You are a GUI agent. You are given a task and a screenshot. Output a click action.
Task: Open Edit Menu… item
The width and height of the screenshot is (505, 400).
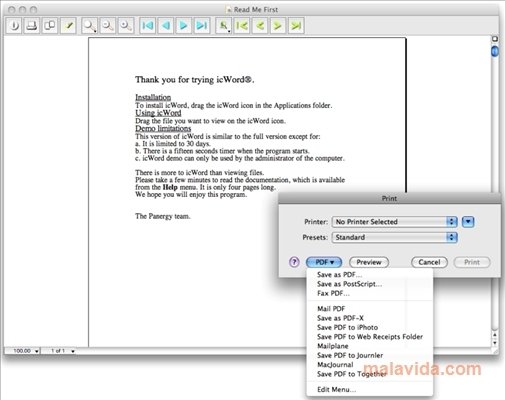369,389
